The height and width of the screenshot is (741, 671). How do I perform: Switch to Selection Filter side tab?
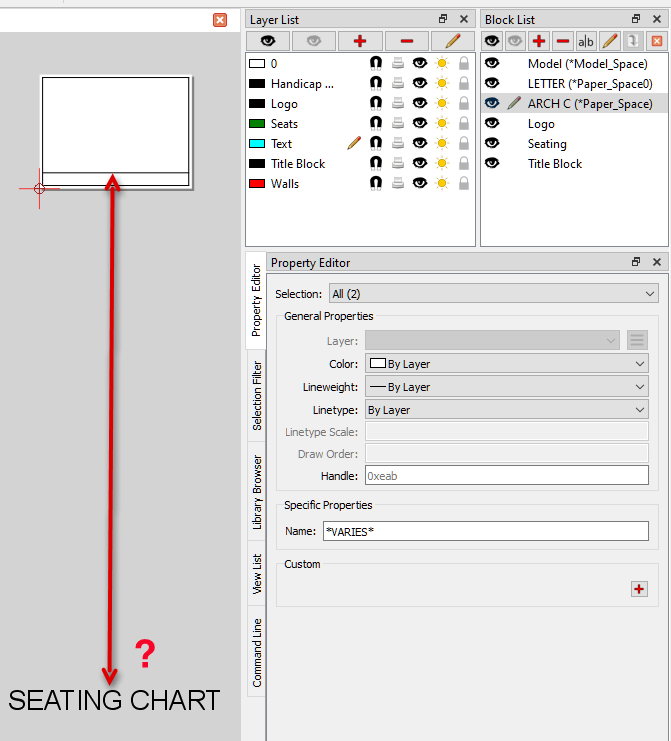tap(257, 396)
